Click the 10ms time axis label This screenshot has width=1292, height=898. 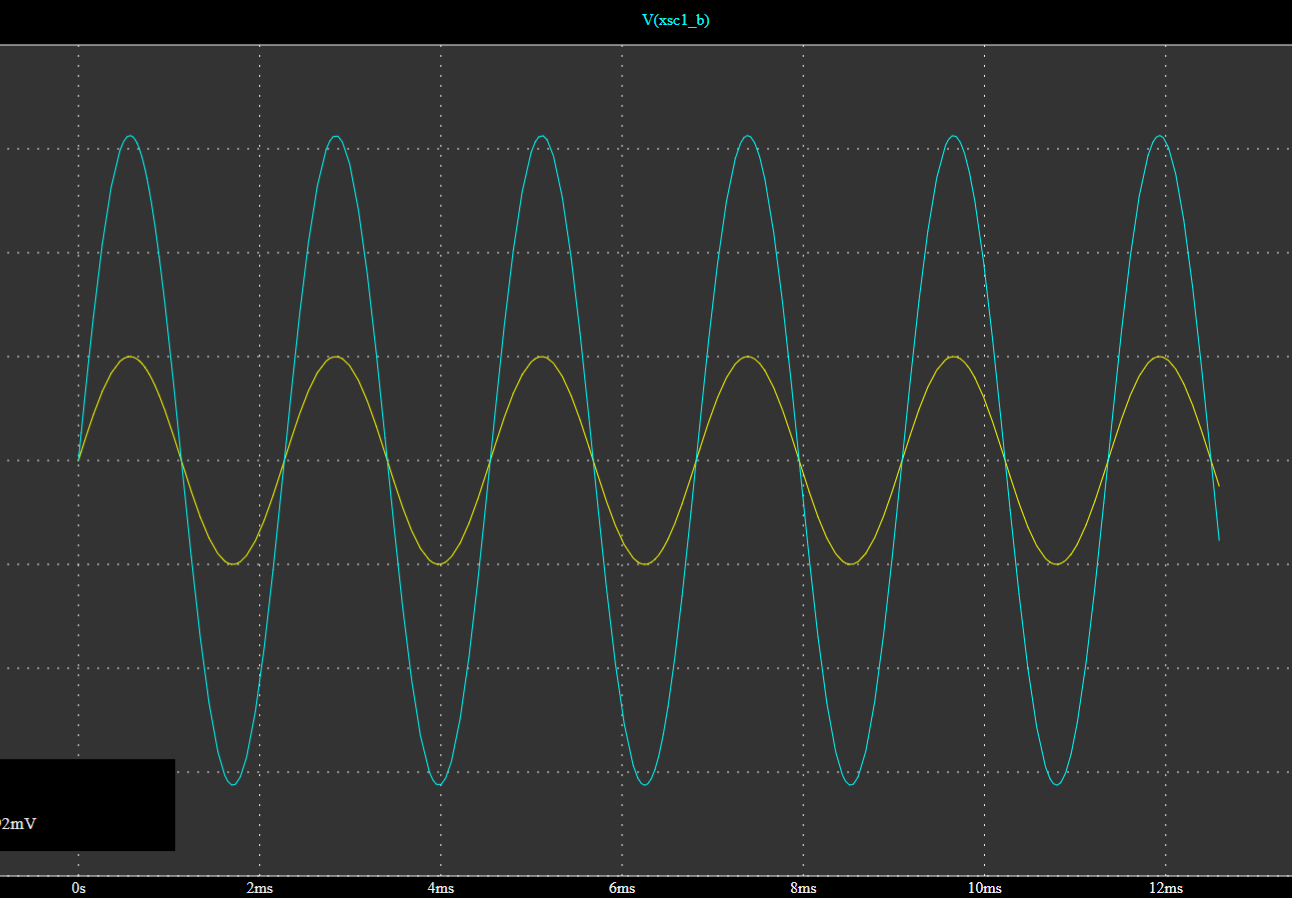(984, 888)
